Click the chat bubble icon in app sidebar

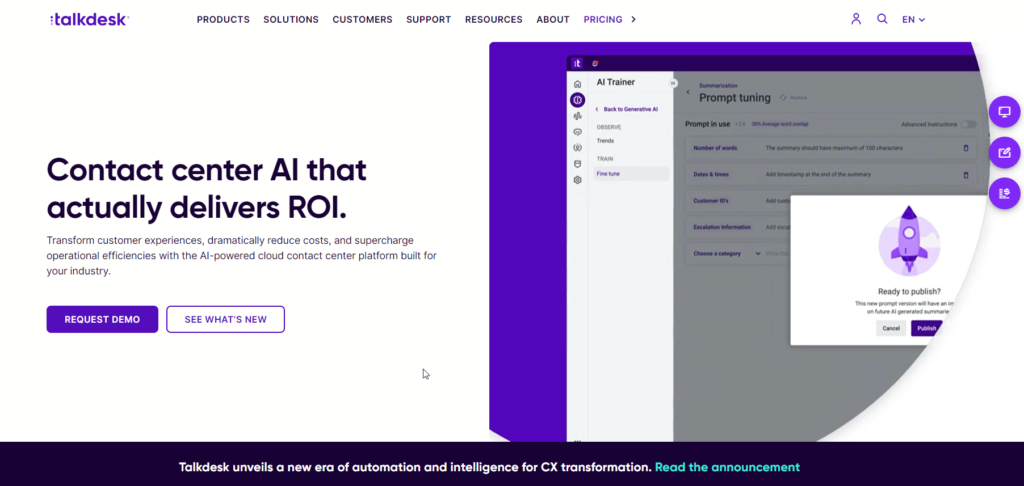click(x=577, y=132)
